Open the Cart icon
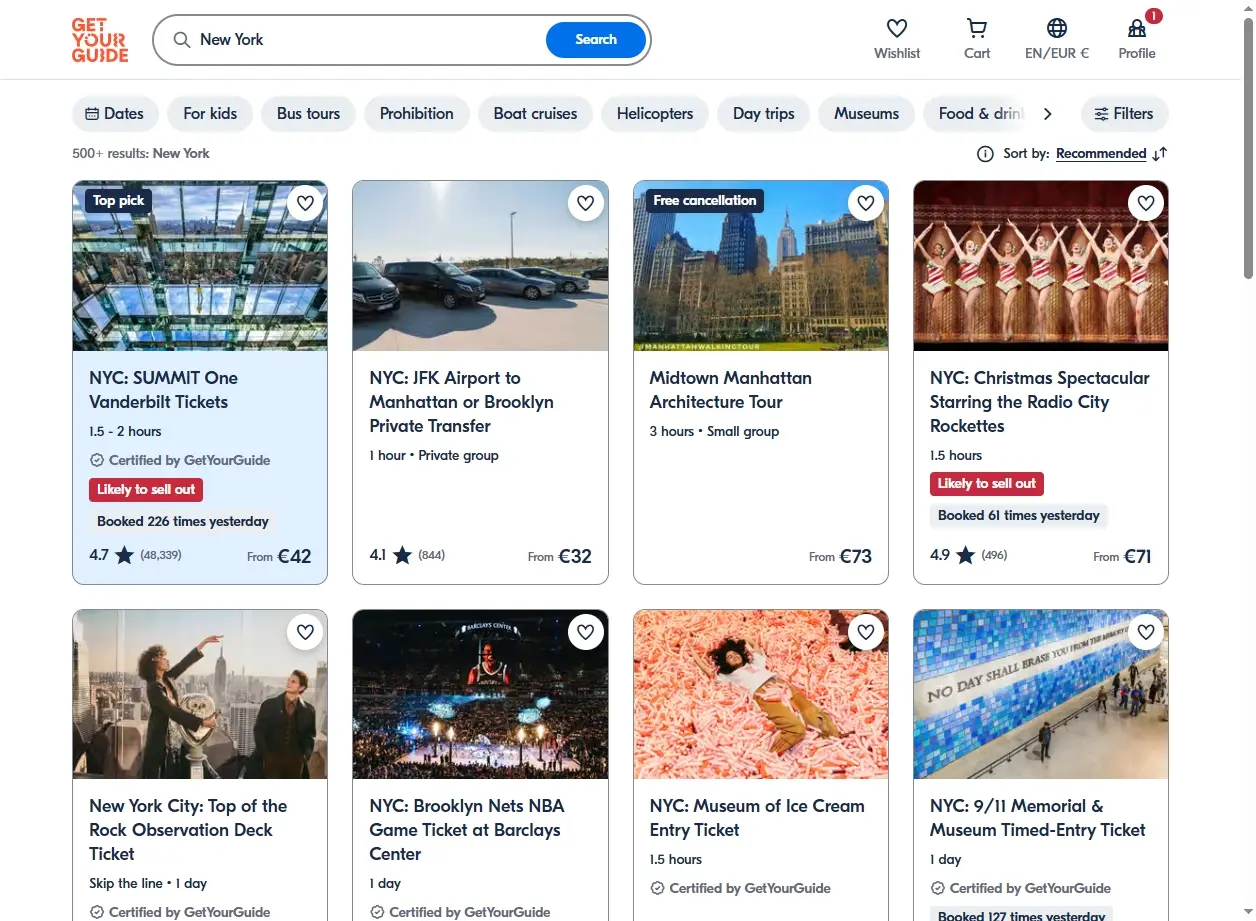 point(977,28)
